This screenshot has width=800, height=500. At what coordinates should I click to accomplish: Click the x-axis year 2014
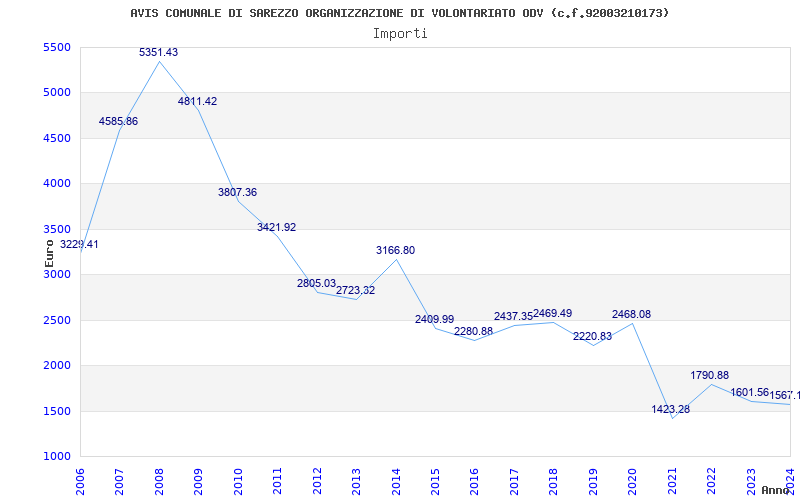click(396, 481)
